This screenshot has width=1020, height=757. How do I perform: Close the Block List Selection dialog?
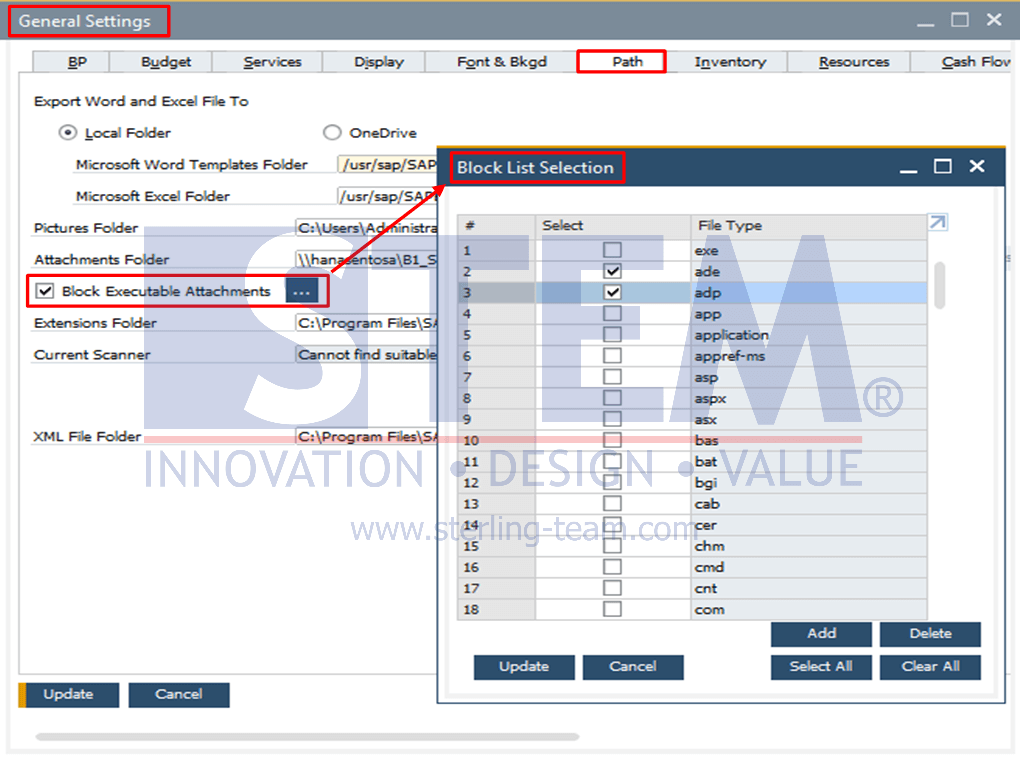(x=976, y=166)
